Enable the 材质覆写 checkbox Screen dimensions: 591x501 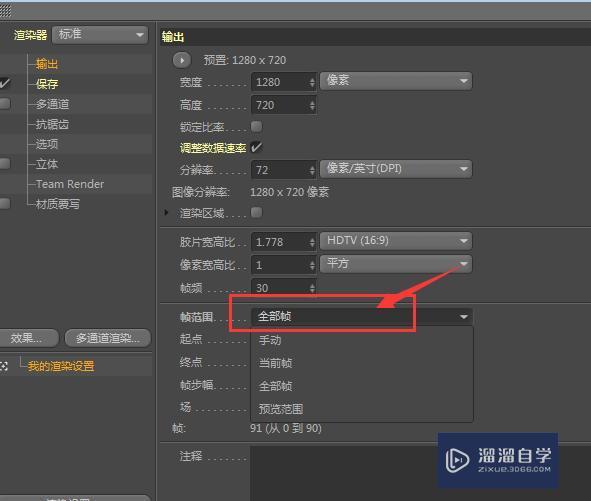pyautogui.click(x=5, y=203)
